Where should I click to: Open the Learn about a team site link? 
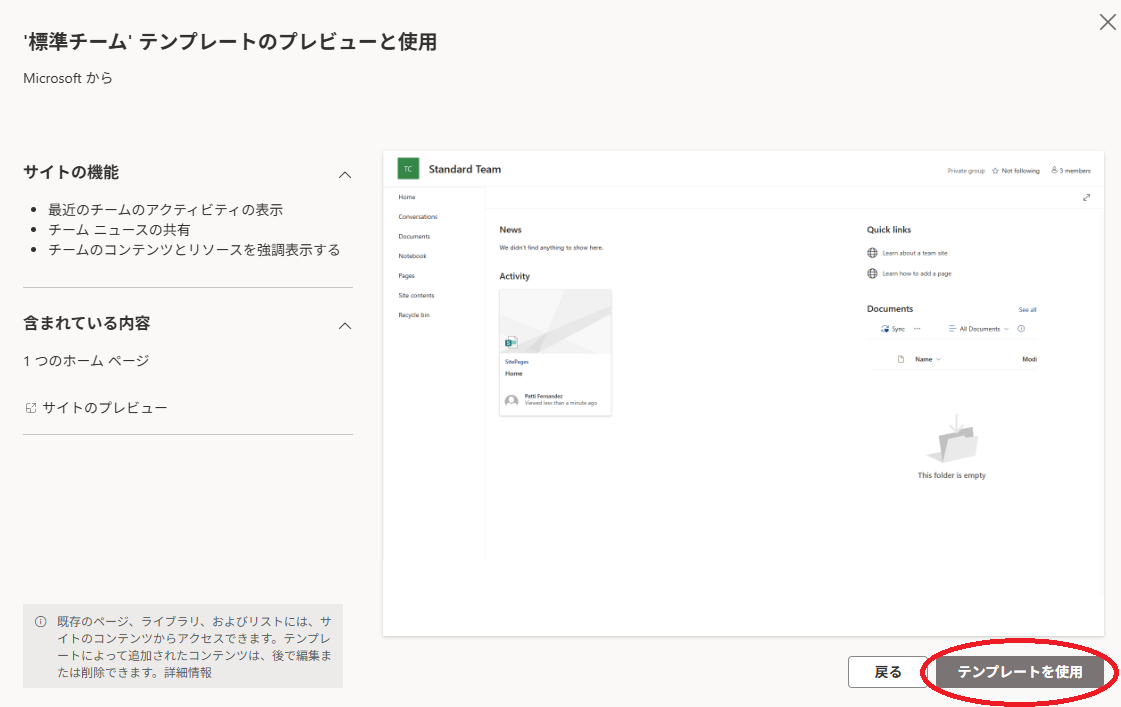click(915, 253)
